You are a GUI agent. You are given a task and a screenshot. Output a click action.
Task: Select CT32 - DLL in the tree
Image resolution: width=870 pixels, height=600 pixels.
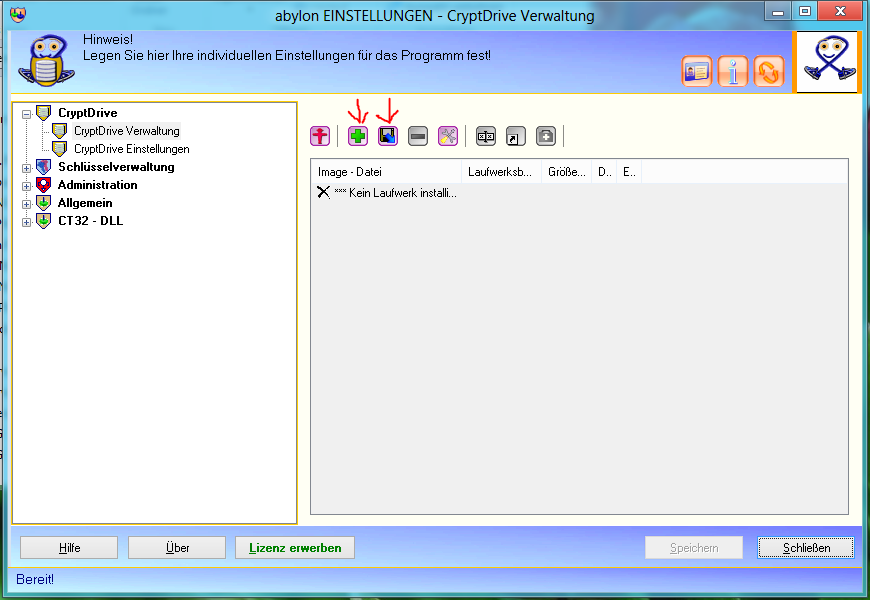point(90,220)
